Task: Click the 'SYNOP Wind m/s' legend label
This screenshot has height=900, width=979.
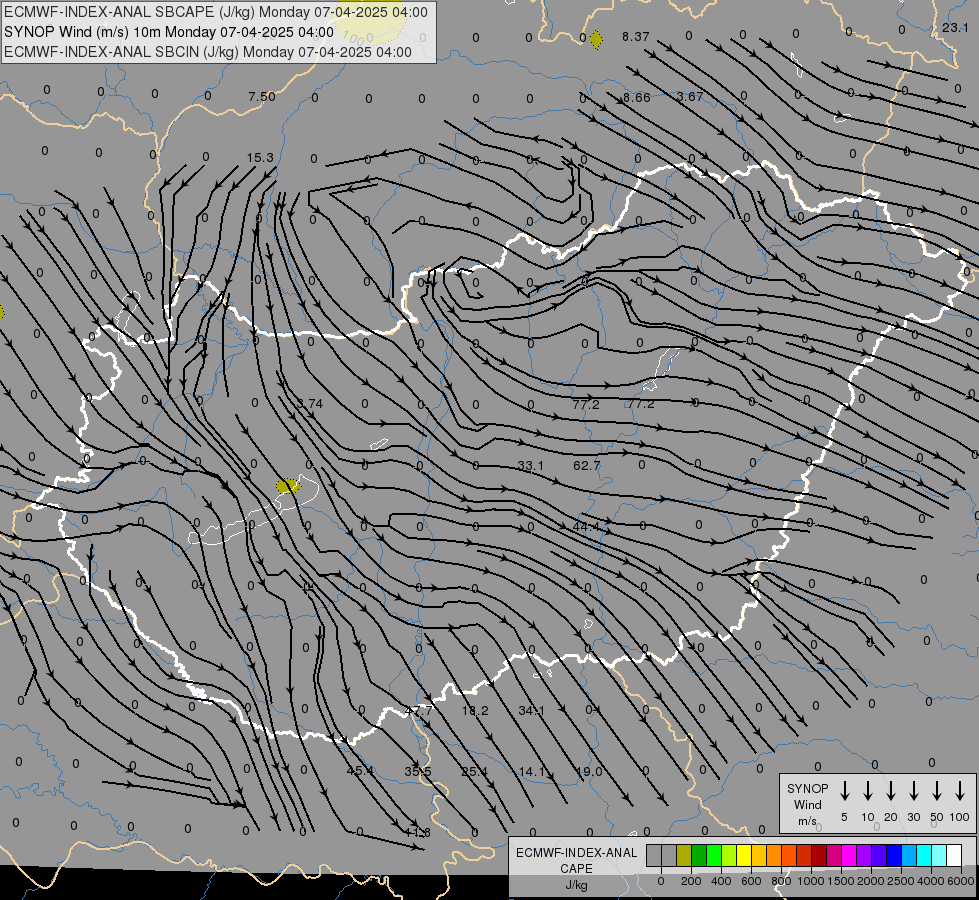Action: click(x=807, y=804)
